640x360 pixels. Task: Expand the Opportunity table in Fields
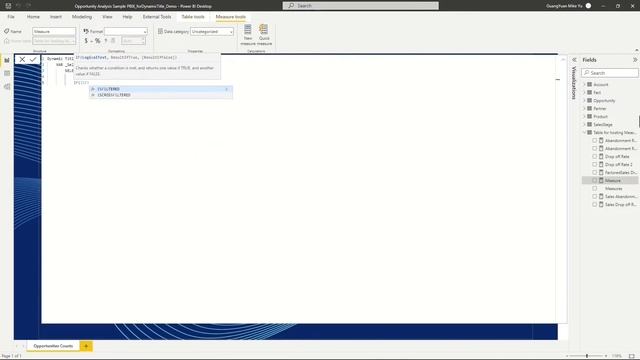tap(584, 100)
